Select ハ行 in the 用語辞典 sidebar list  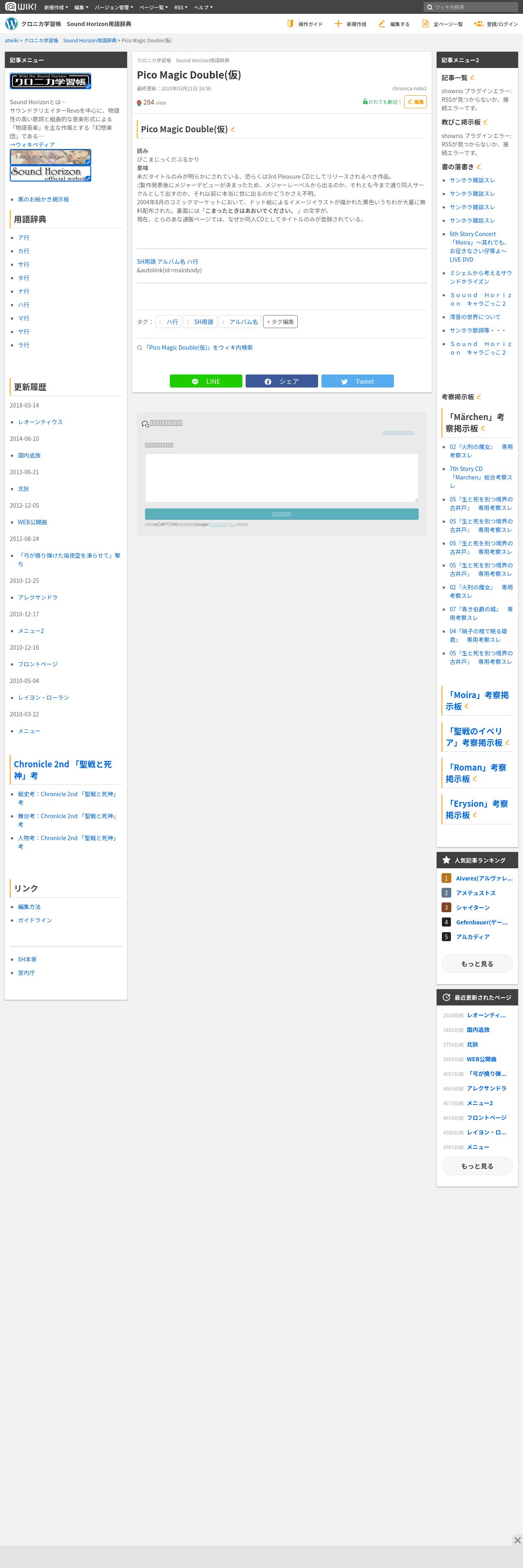[x=23, y=304]
